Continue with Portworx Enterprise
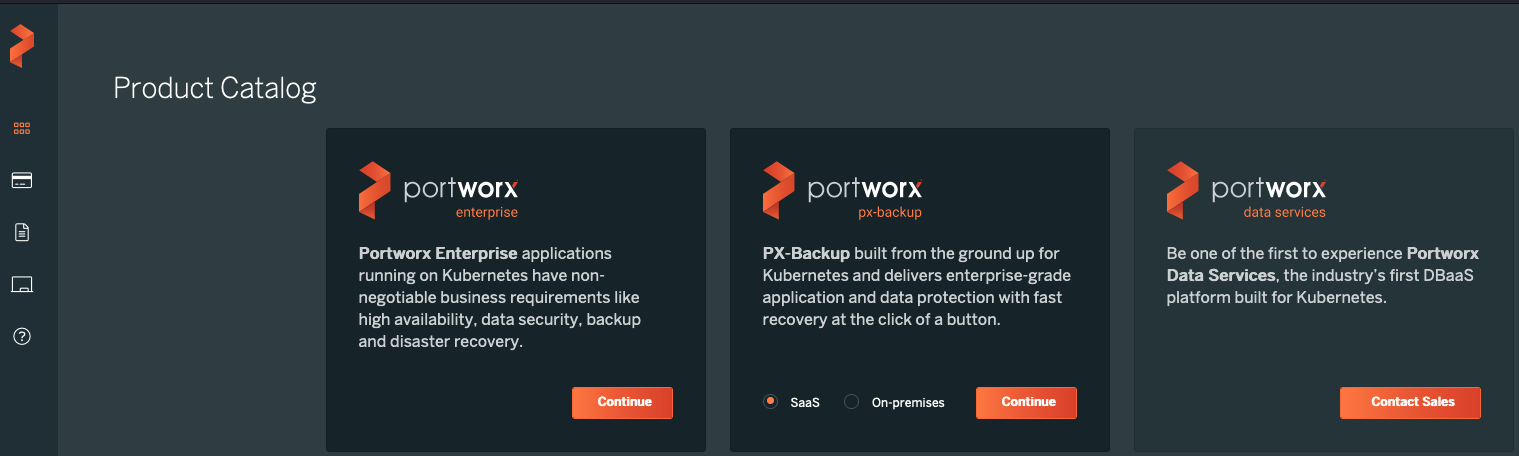Viewport: 1519px width, 456px height. pyautogui.click(x=623, y=402)
